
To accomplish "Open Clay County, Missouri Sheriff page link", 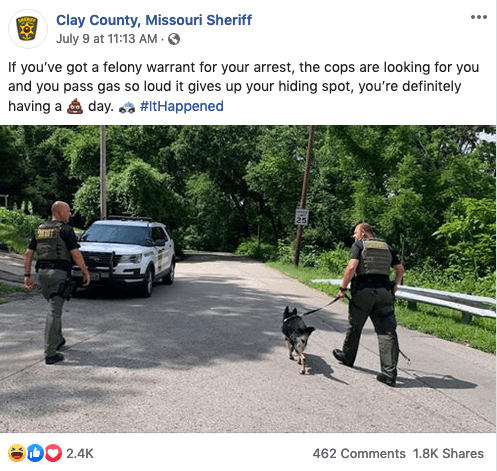I will tap(154, 20).
